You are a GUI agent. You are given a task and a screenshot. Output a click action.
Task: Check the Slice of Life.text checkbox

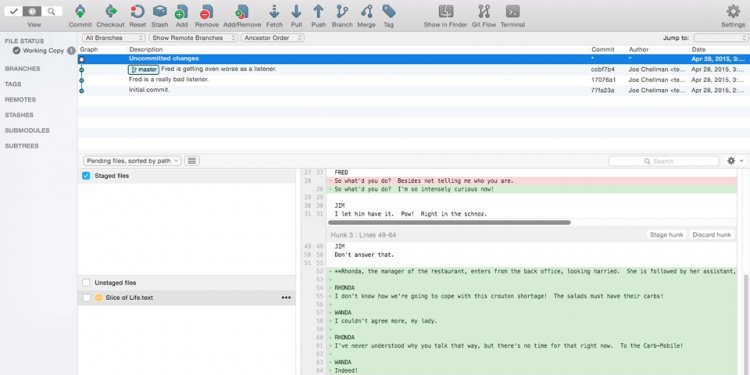click(86, 298)
